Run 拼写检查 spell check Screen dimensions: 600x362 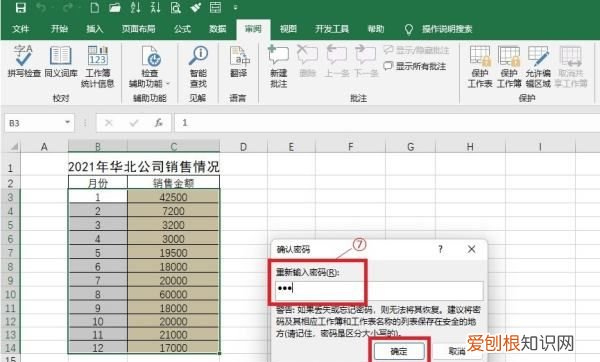point(24,62)
